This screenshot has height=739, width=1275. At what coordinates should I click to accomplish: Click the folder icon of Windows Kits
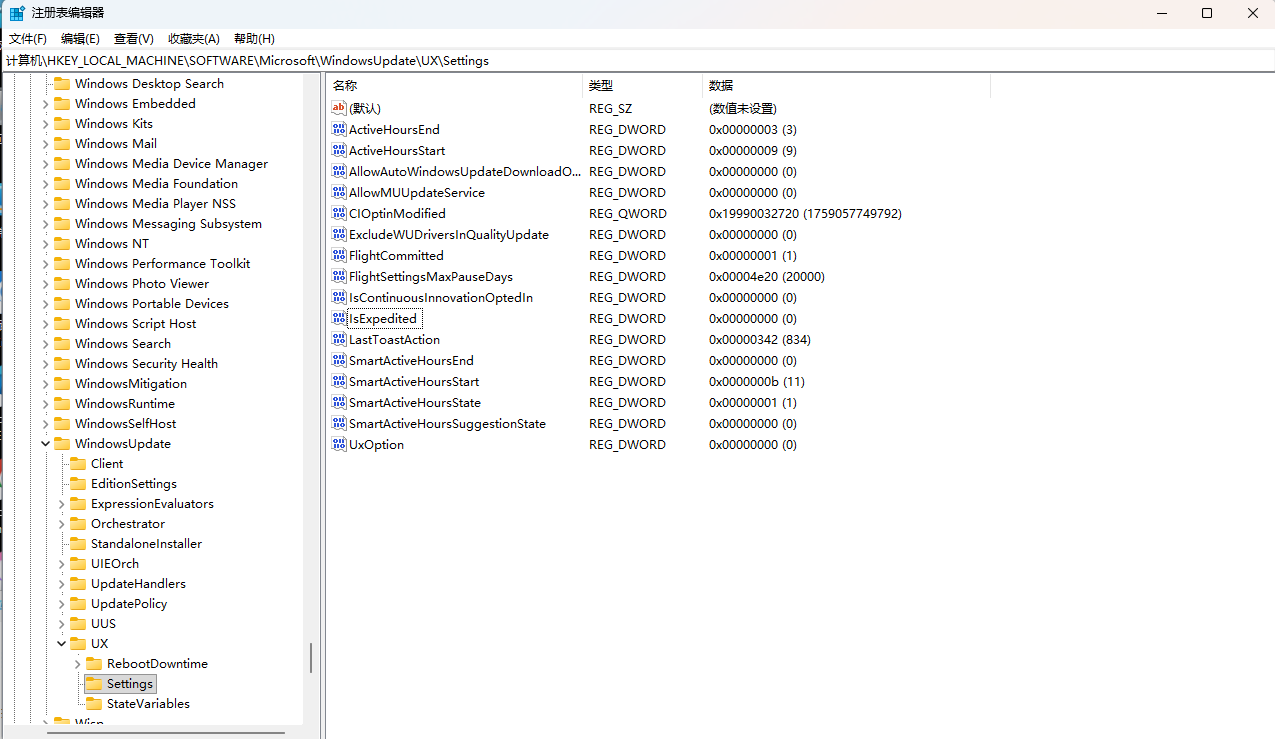62,123
